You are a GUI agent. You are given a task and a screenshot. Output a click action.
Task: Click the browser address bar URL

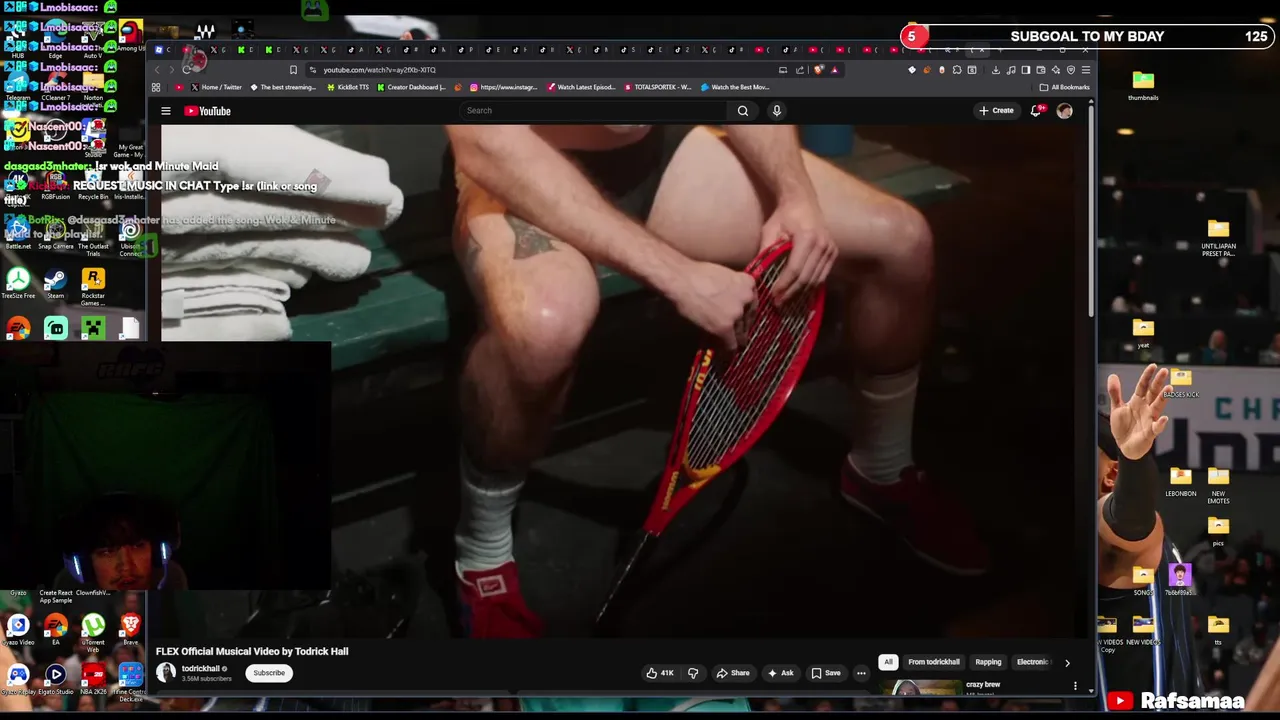(379, 70)
